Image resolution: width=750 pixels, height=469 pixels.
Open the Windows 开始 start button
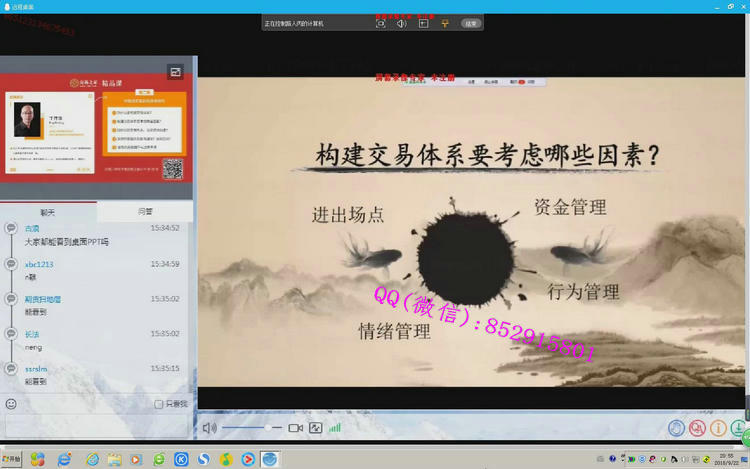[12, 459]
